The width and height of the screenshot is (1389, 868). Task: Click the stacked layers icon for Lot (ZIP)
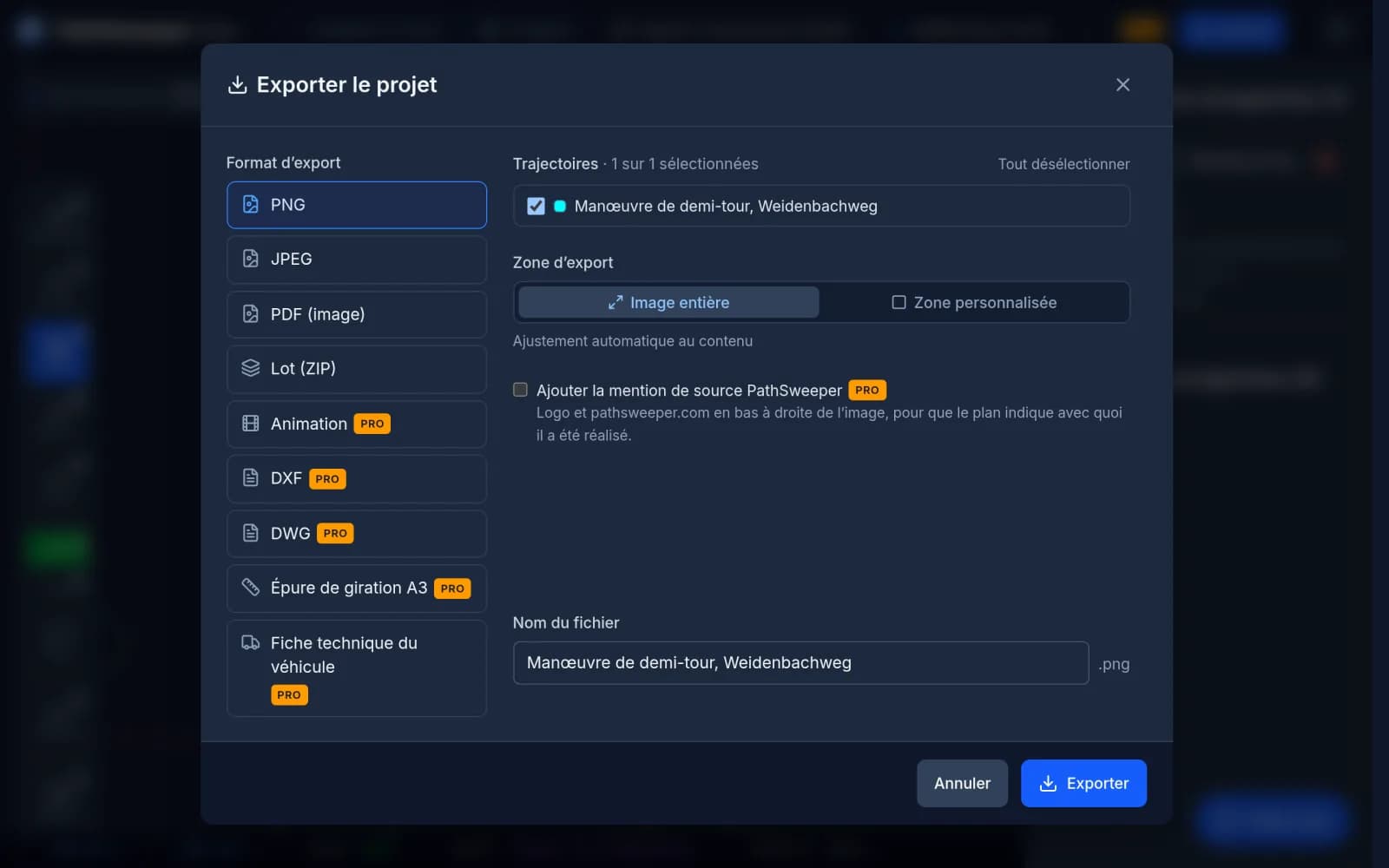(x=250, y=368)
